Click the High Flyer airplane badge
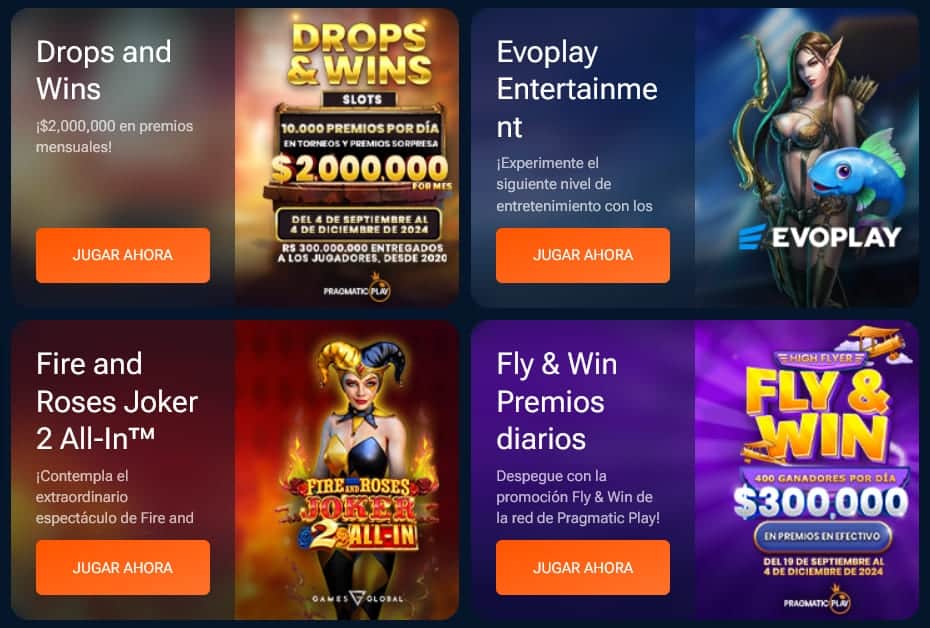 842,351
